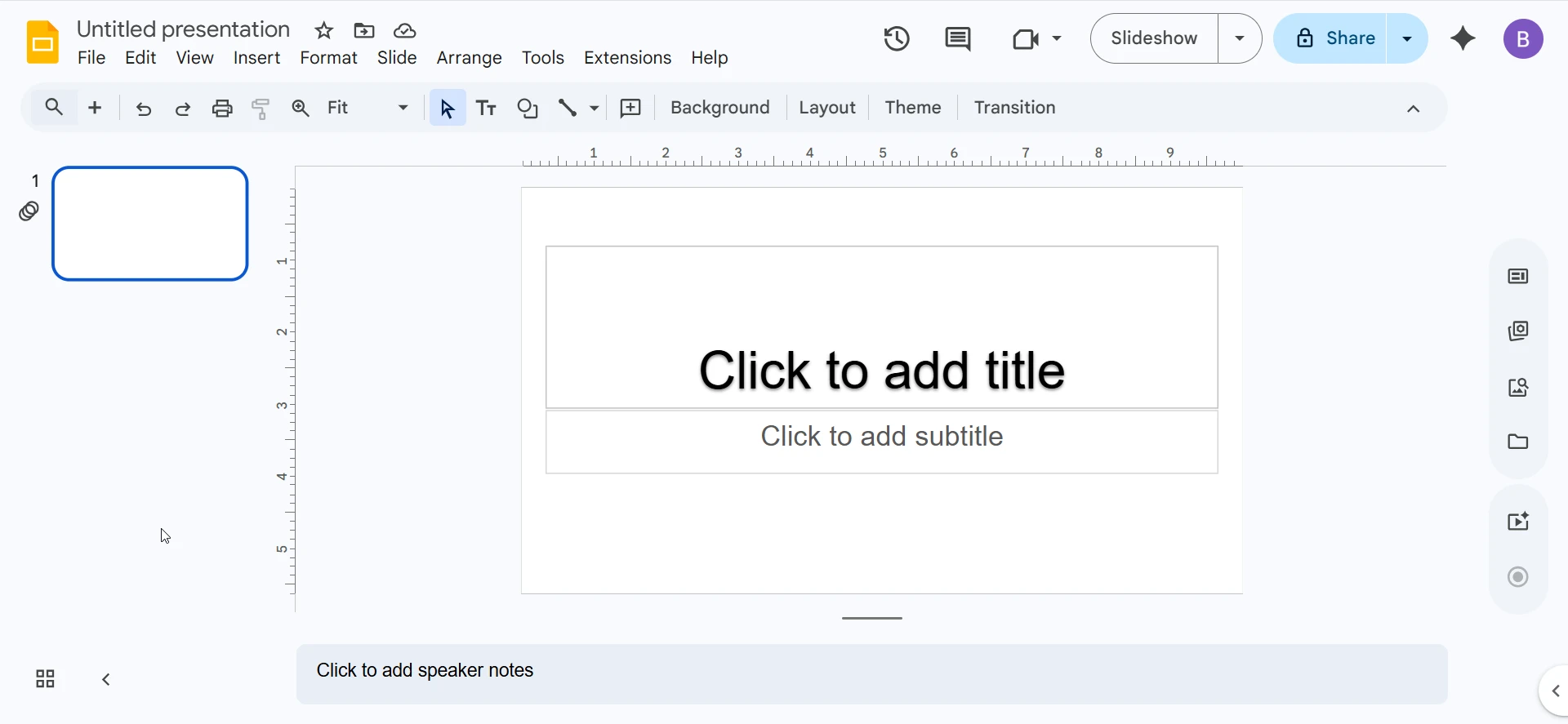Click the Background button

pos(719,108)
